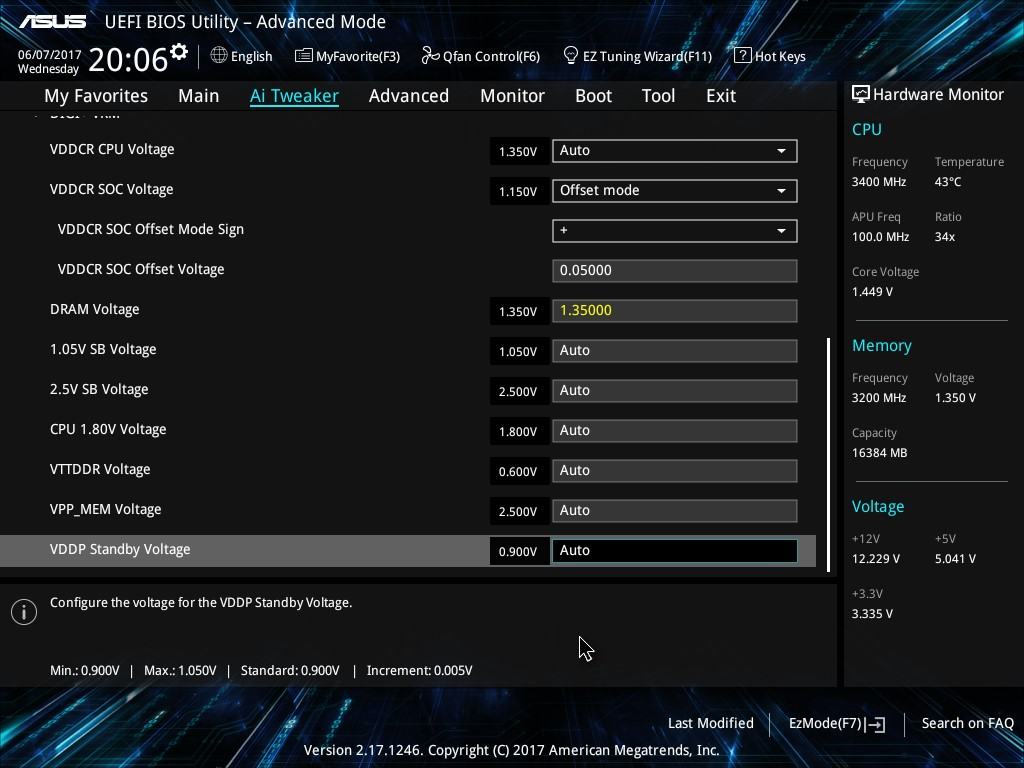
Task: Click the 1.05V SB Voltage Auto field
Action: pyautogui.click(x=675, y=351)
